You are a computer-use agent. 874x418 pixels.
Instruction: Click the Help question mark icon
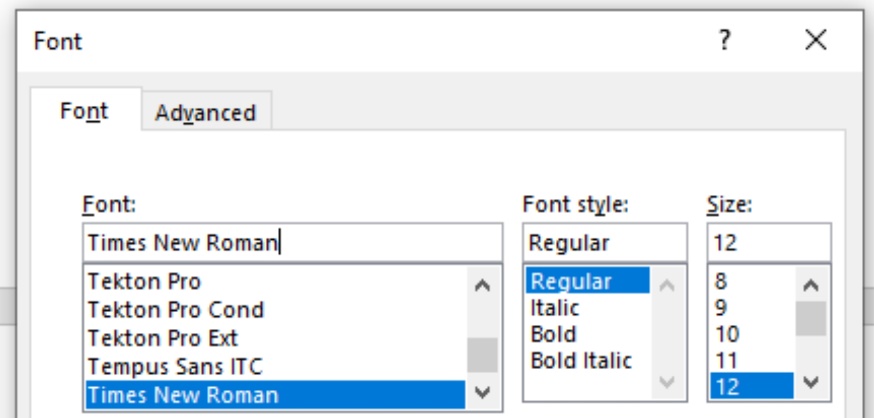point(724,41)
